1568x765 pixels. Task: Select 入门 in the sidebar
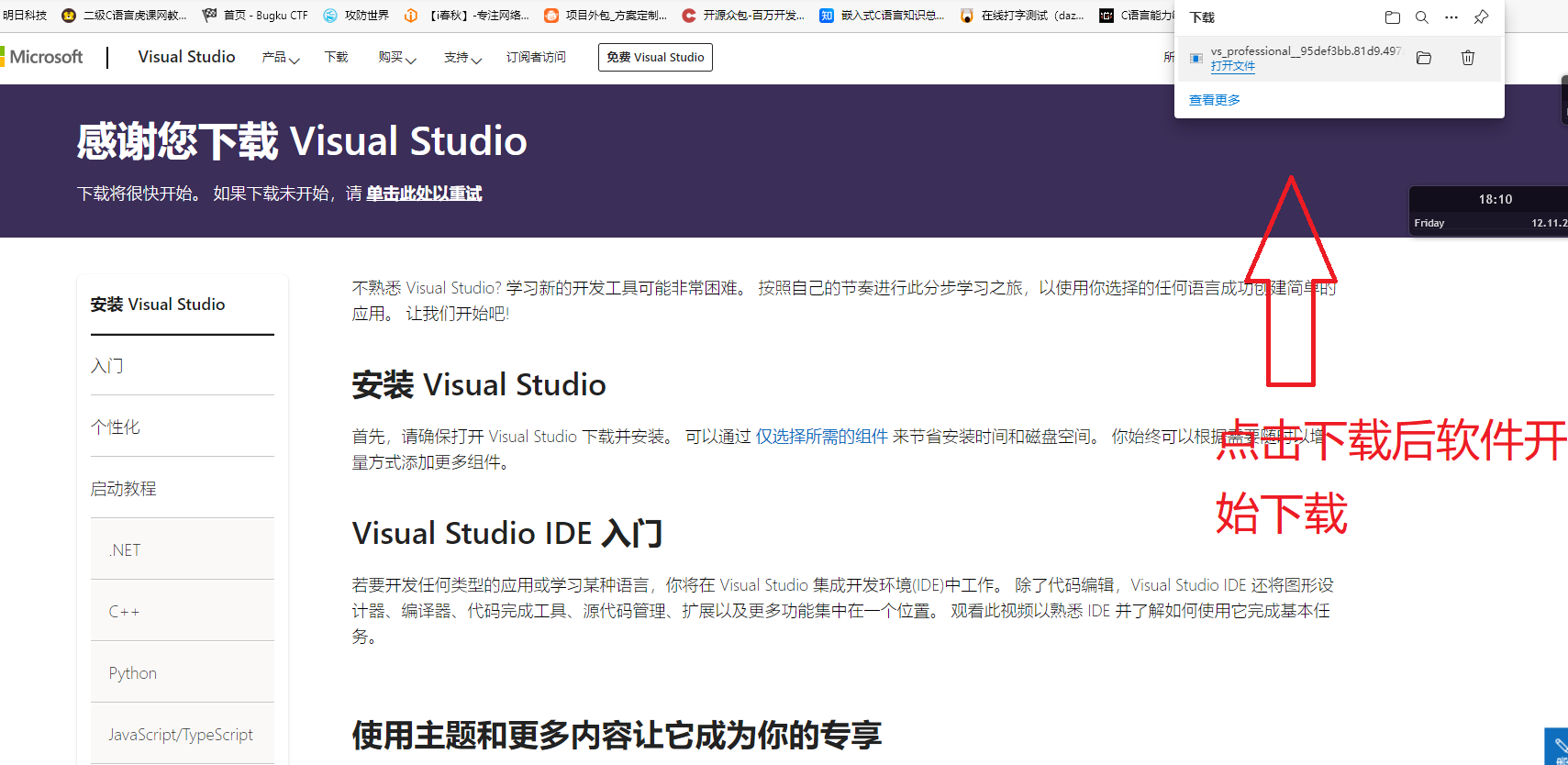point(107,365)
